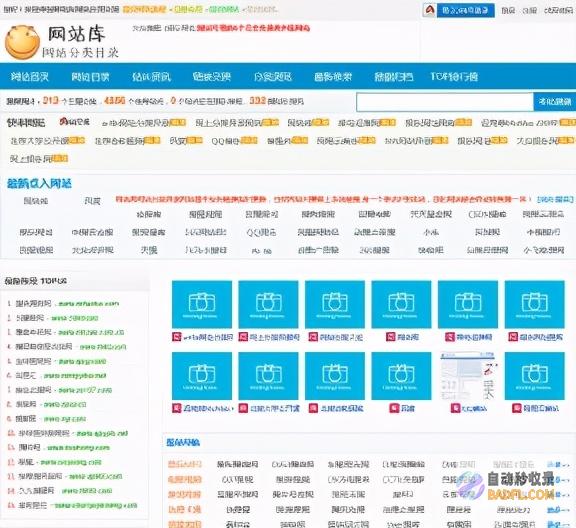Image resolution: width=576 pixels, height=528 pixels.
Task: Click the link starting with CSDN in sites grid
Action: (487, 214)
